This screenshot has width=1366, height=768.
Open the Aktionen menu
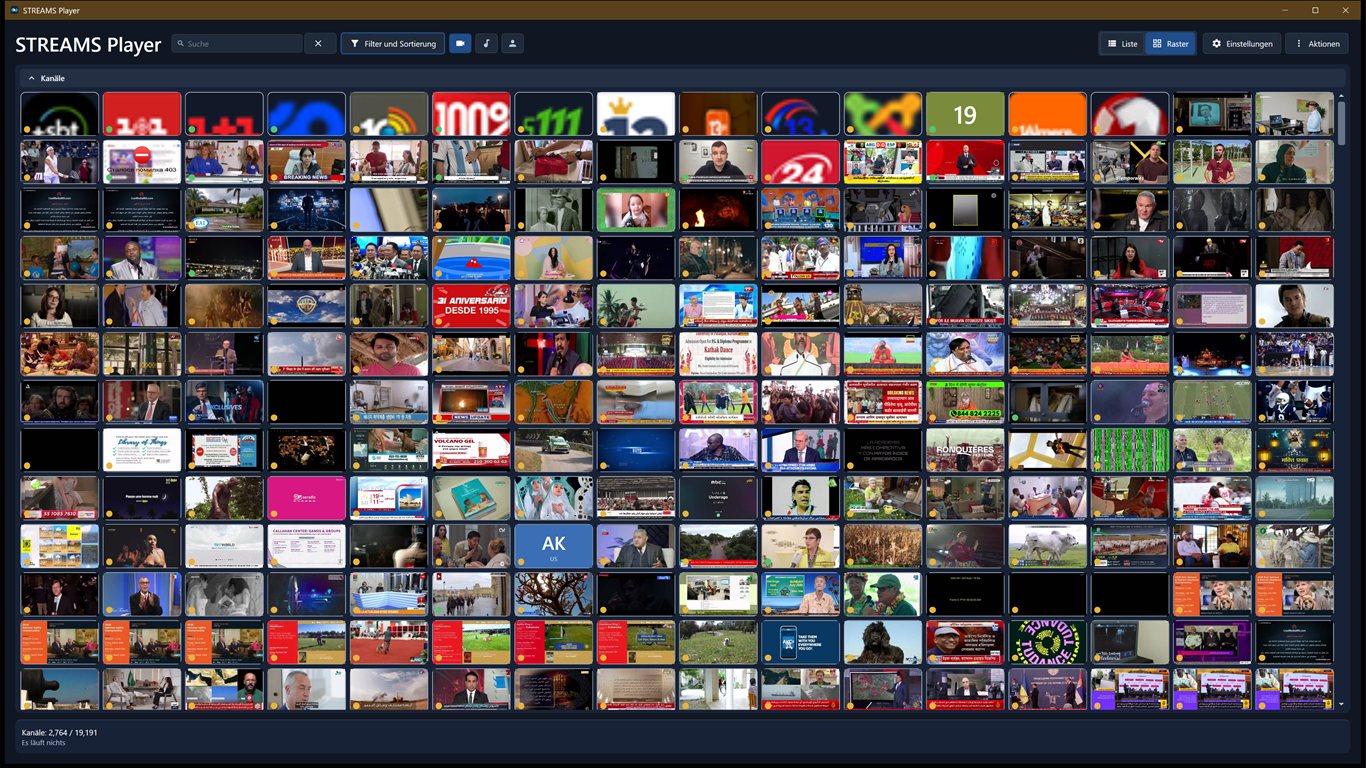click(x=1317, y=44)
